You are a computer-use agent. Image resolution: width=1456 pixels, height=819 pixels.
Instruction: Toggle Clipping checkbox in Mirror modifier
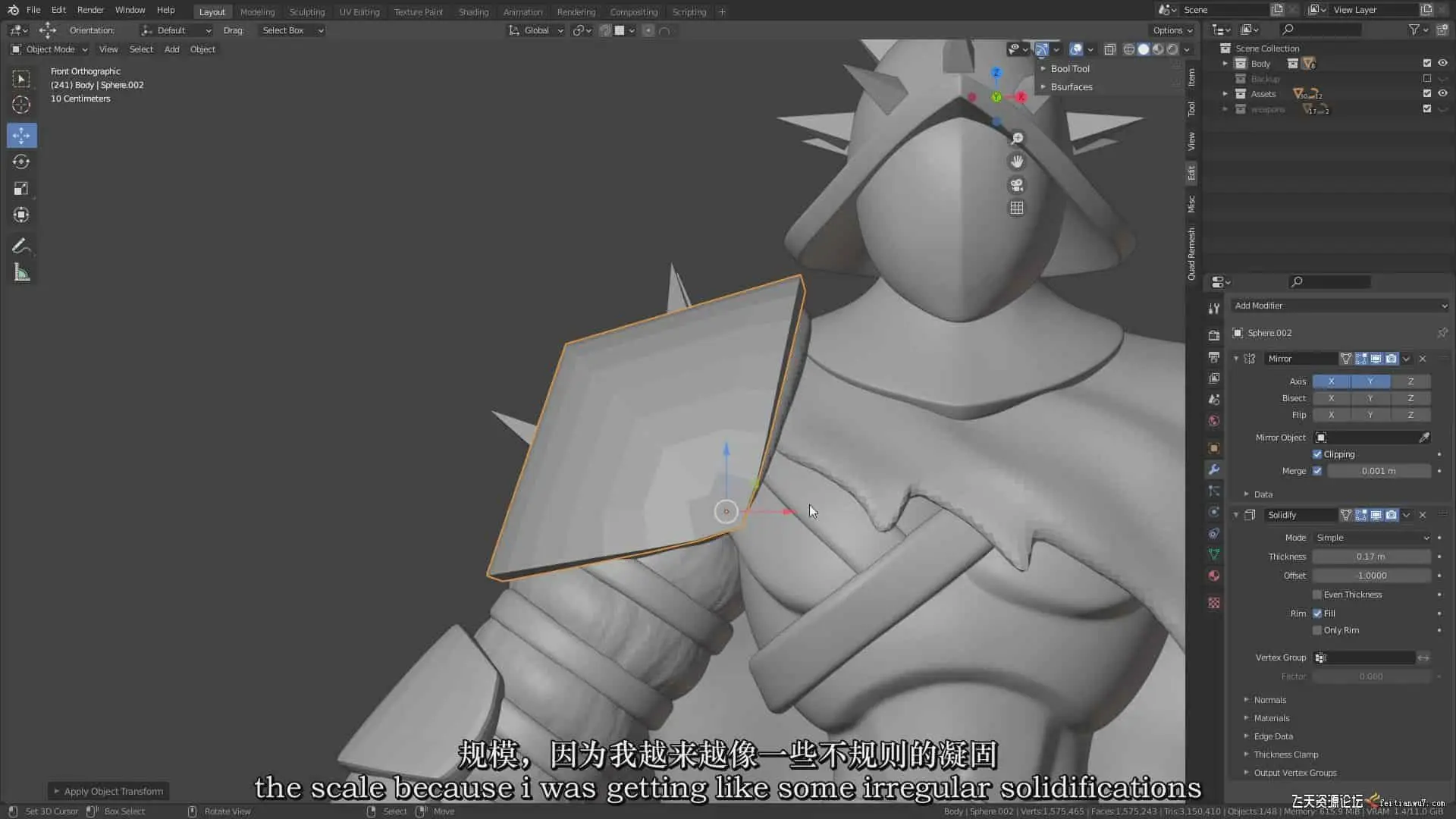(1317, 454)
